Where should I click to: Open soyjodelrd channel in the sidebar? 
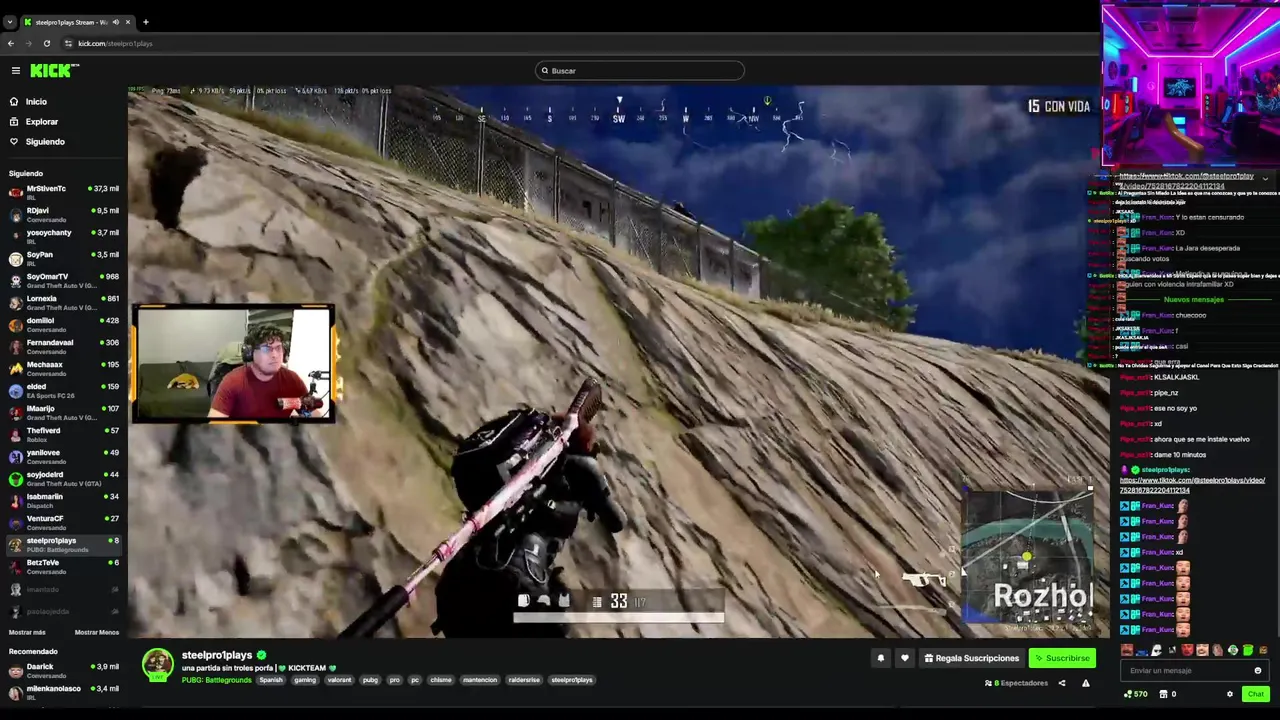pyautogui.click(x=64, y=478)
